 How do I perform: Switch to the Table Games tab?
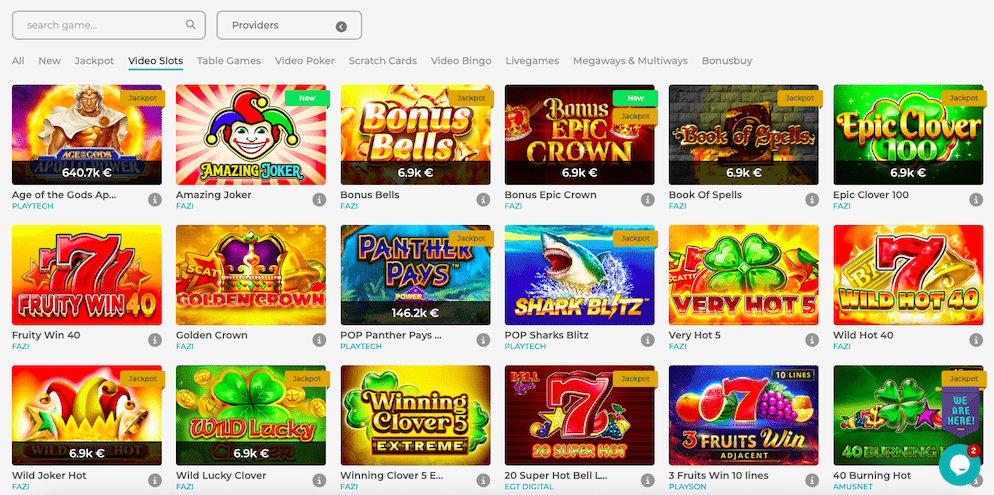pyautogui.click(x=229, y=61)
